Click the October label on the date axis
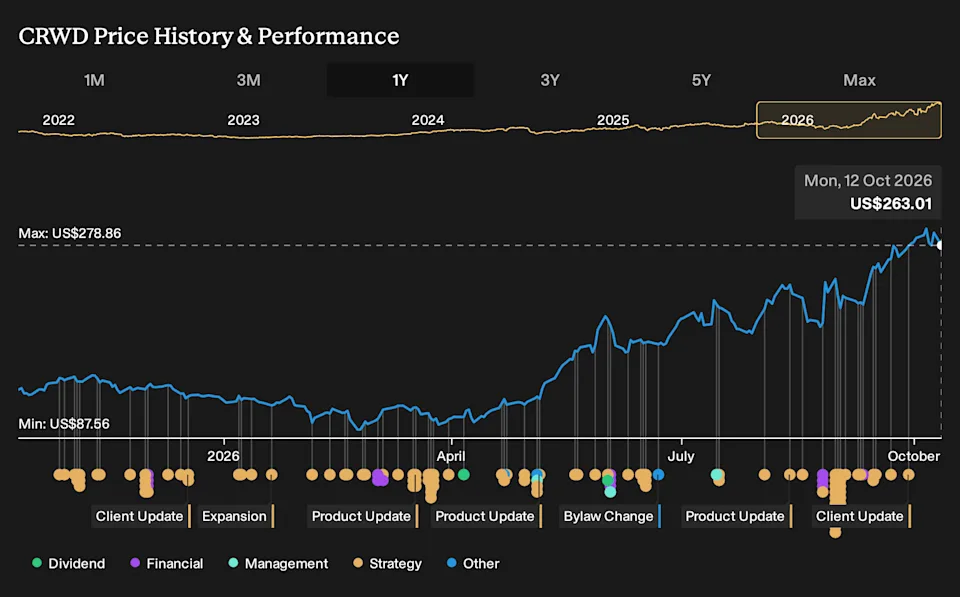960x597 pixels. (x=913, y=456)
